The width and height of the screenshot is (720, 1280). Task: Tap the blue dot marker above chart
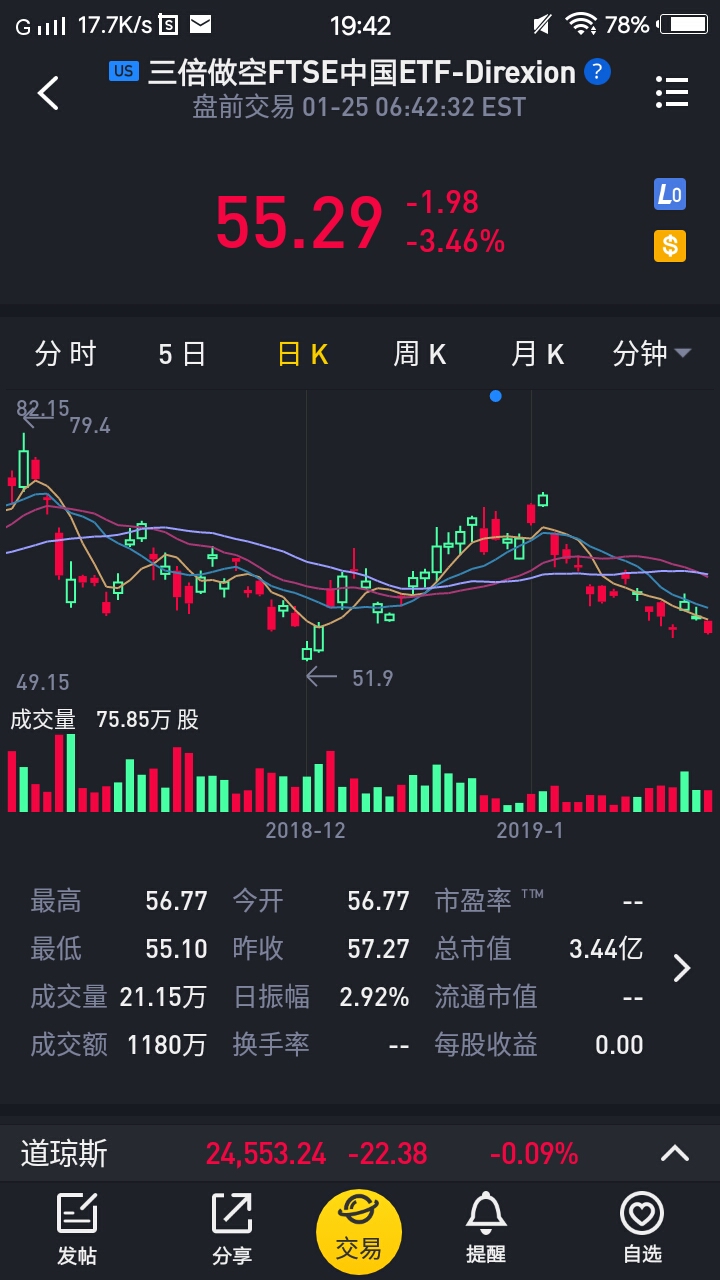[495, 396]
